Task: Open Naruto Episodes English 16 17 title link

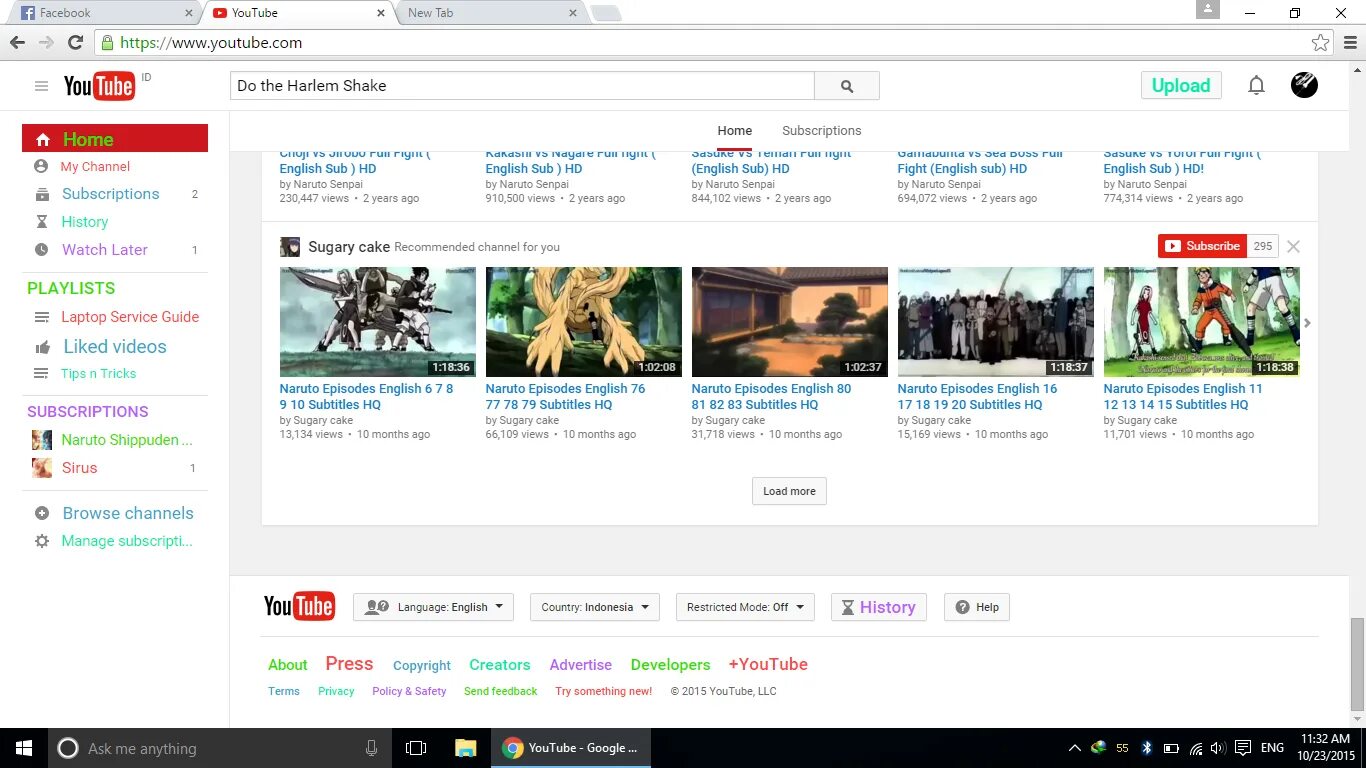Action: click(x=977, y=397)
